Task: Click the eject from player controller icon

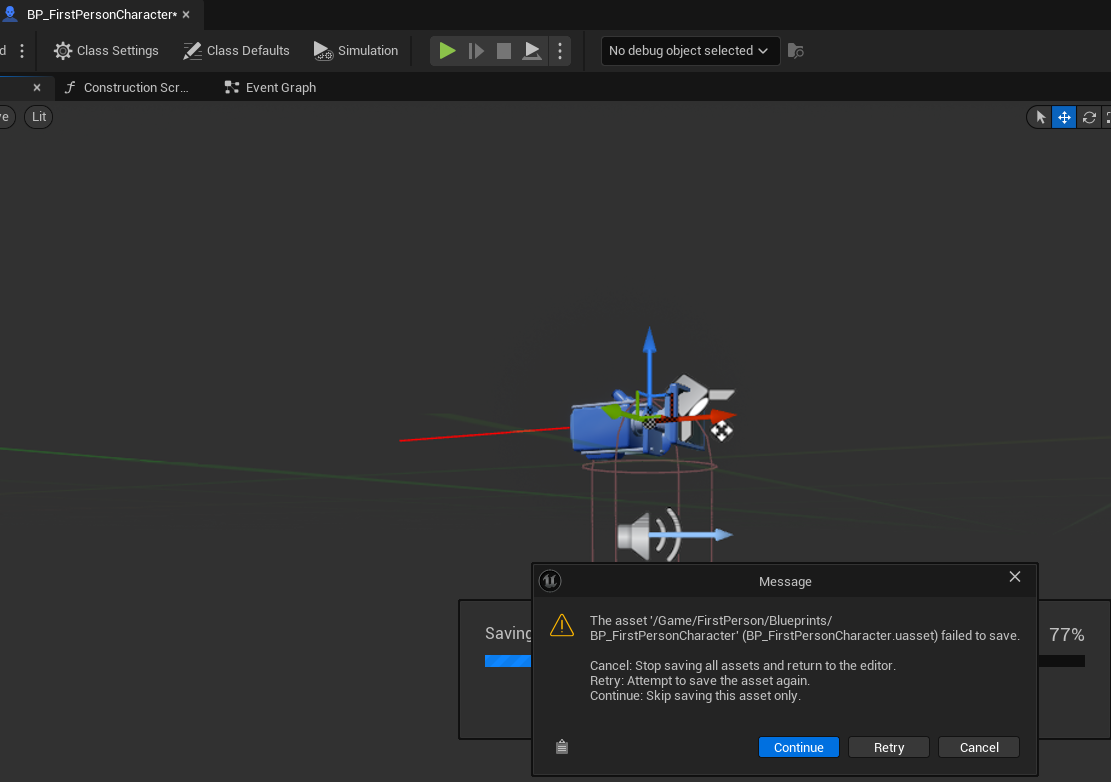Action: pyautogui.click(x=531, y=51)
